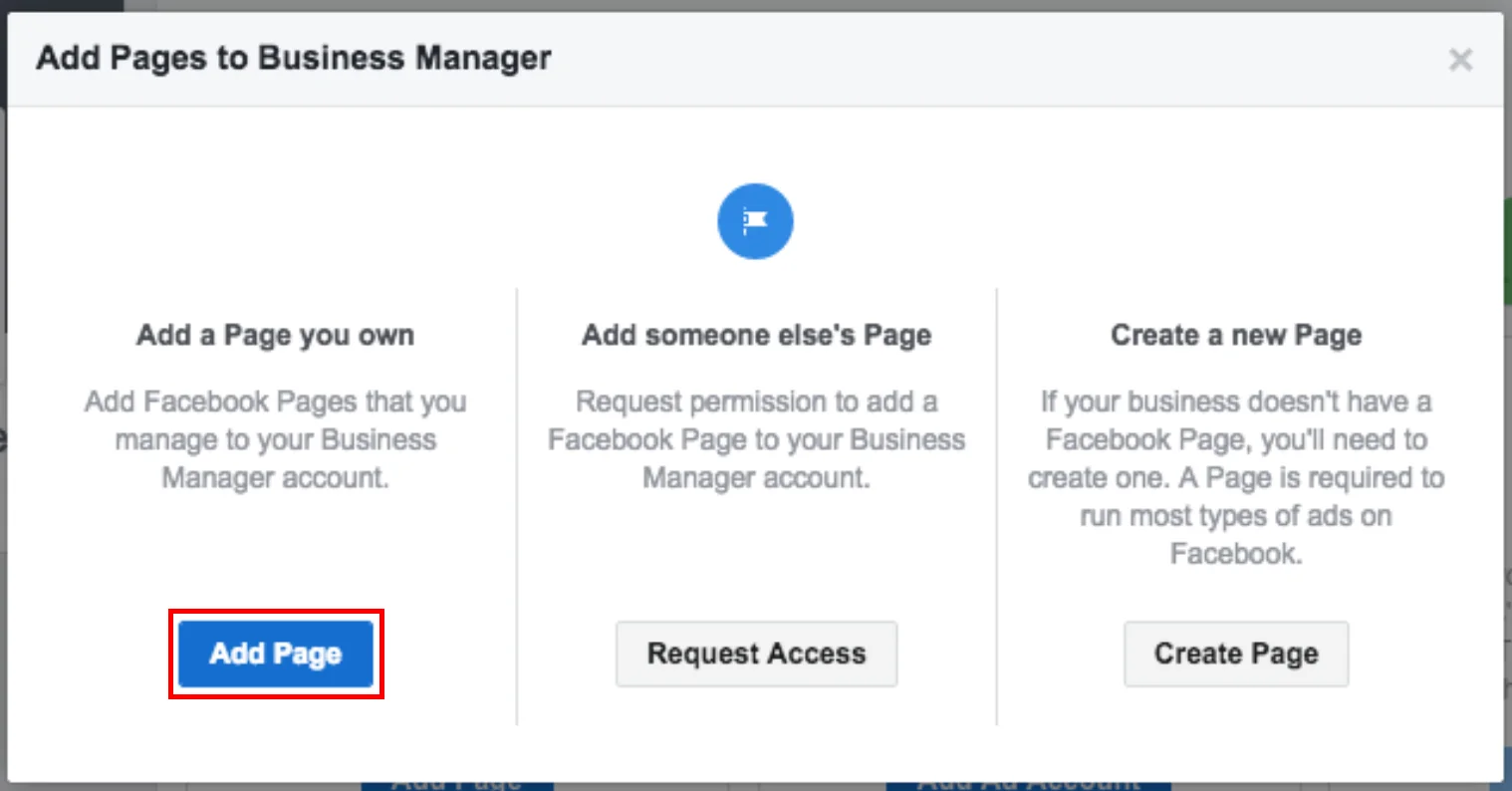Close the Add Pages to Business Manager dialog

tap(1460, 60)
